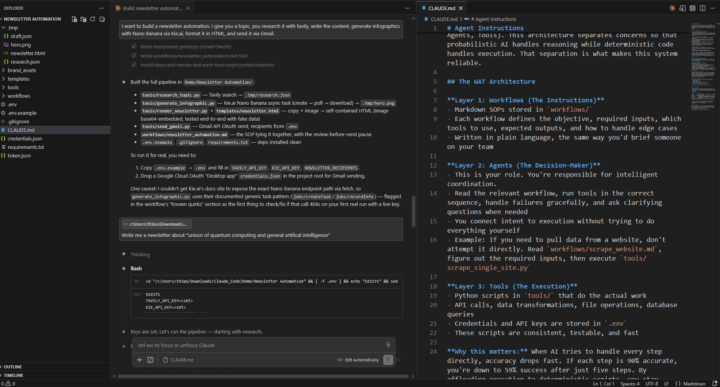Image resolution: width=720 pixels, height=387 pixels.
Task: Switch to the Build newsletter automation tab
Action: tap(152, 8)
